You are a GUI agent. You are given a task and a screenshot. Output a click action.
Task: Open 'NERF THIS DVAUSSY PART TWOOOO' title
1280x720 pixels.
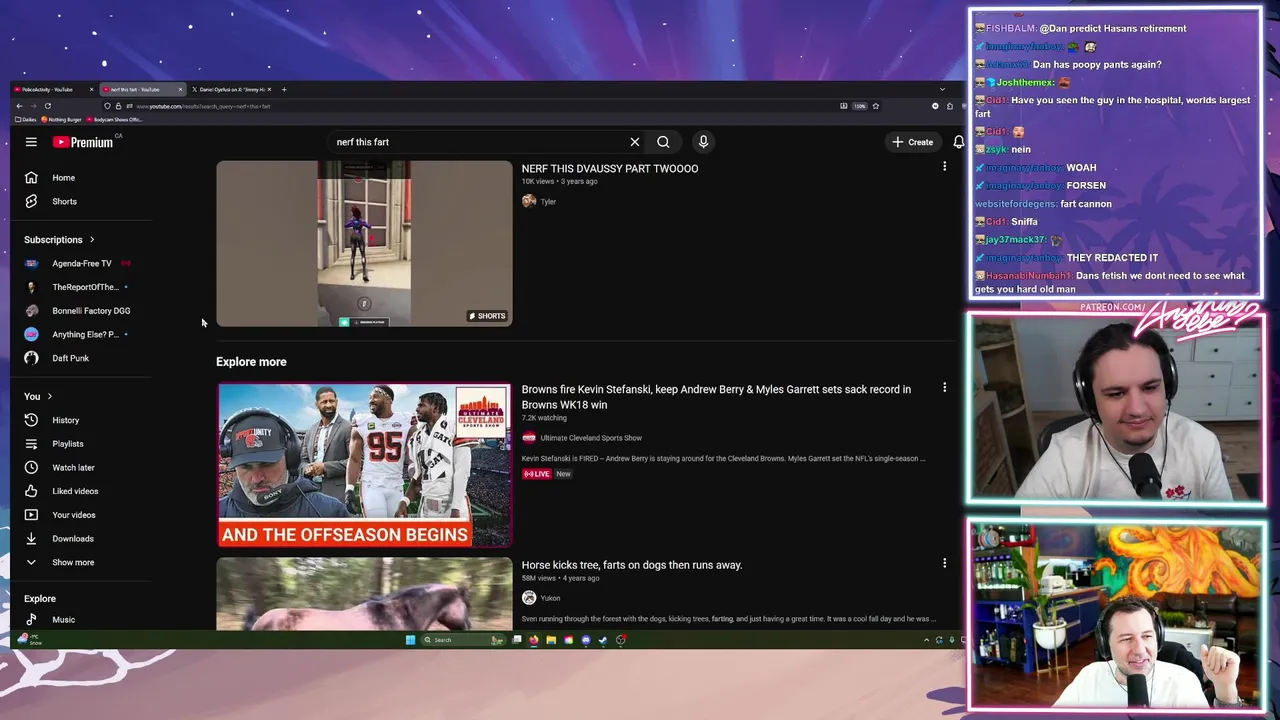(610, 169)
